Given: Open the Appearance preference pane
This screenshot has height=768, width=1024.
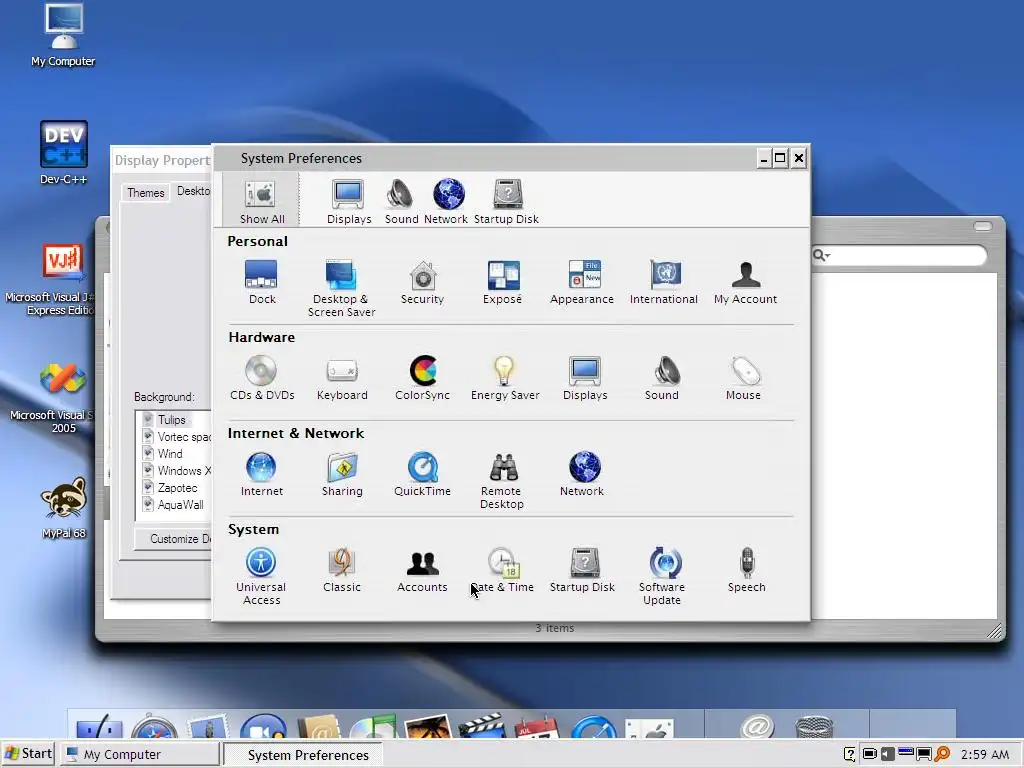Looking at the screenshot, I should [582, 281].
